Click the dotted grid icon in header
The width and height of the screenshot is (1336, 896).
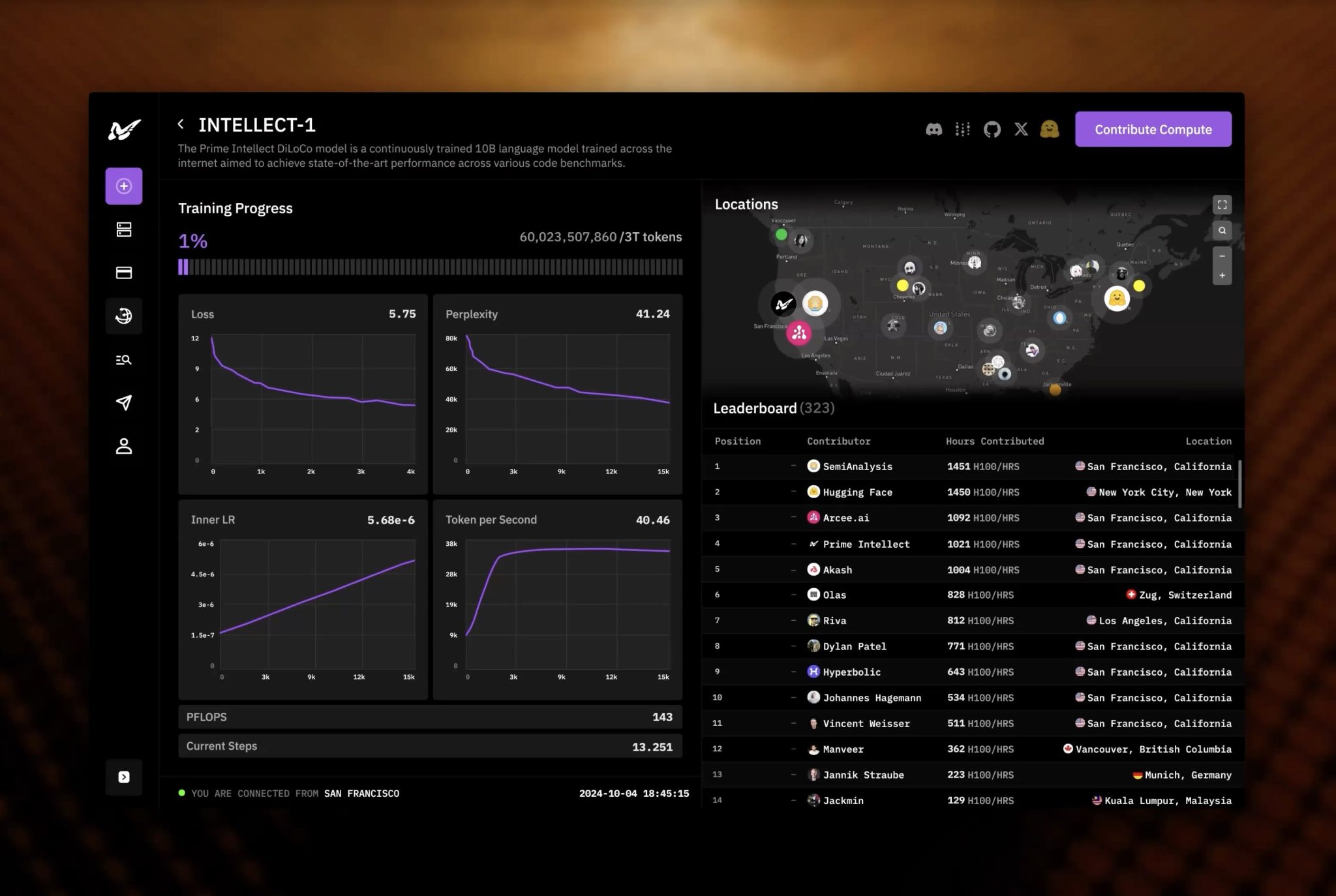click(962, 129)
